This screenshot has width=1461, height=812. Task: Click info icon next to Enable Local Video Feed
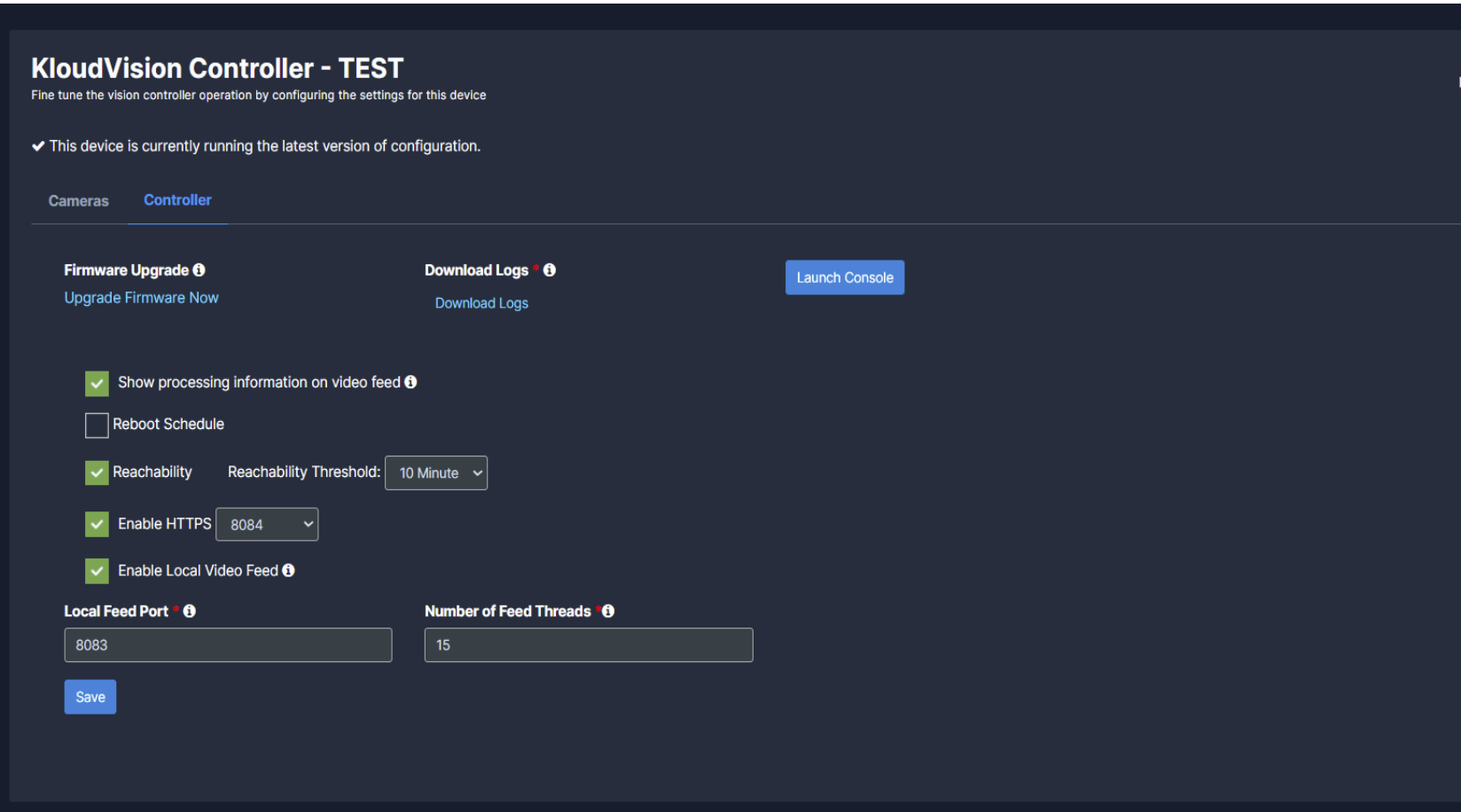click(x=288, y=570)
